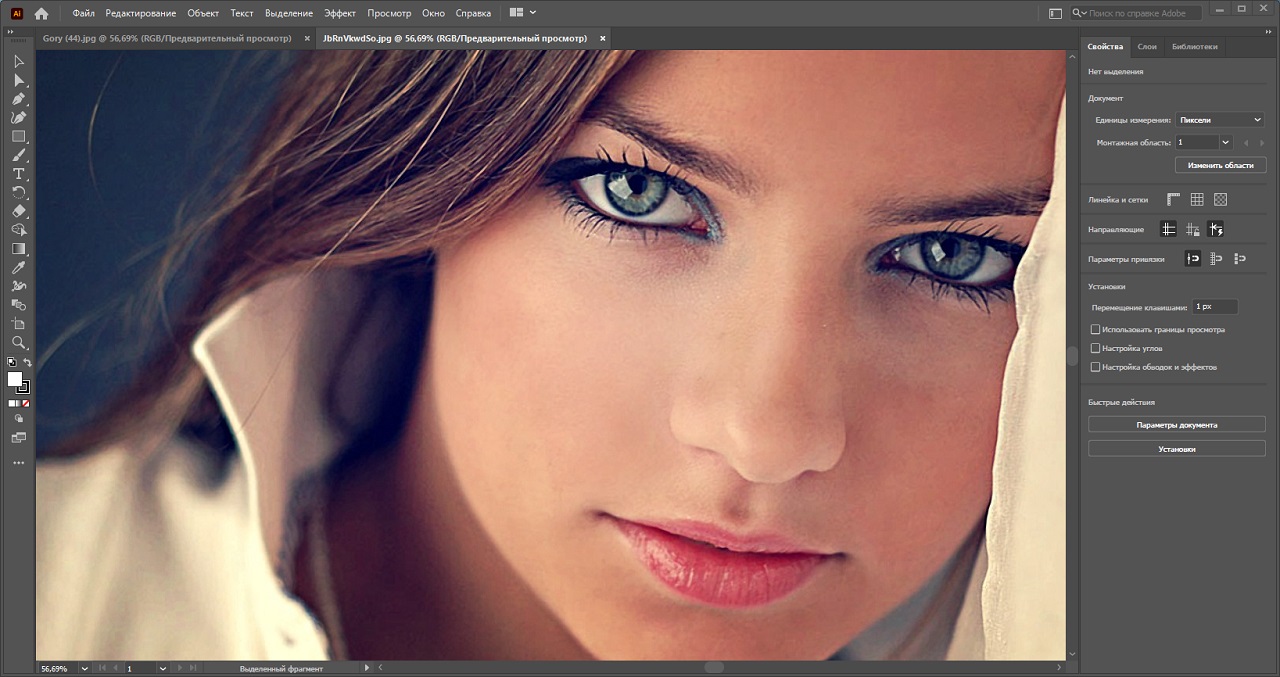1280x677 pixels.
Task: Activate the Type tool
Action: coord(18,174)
